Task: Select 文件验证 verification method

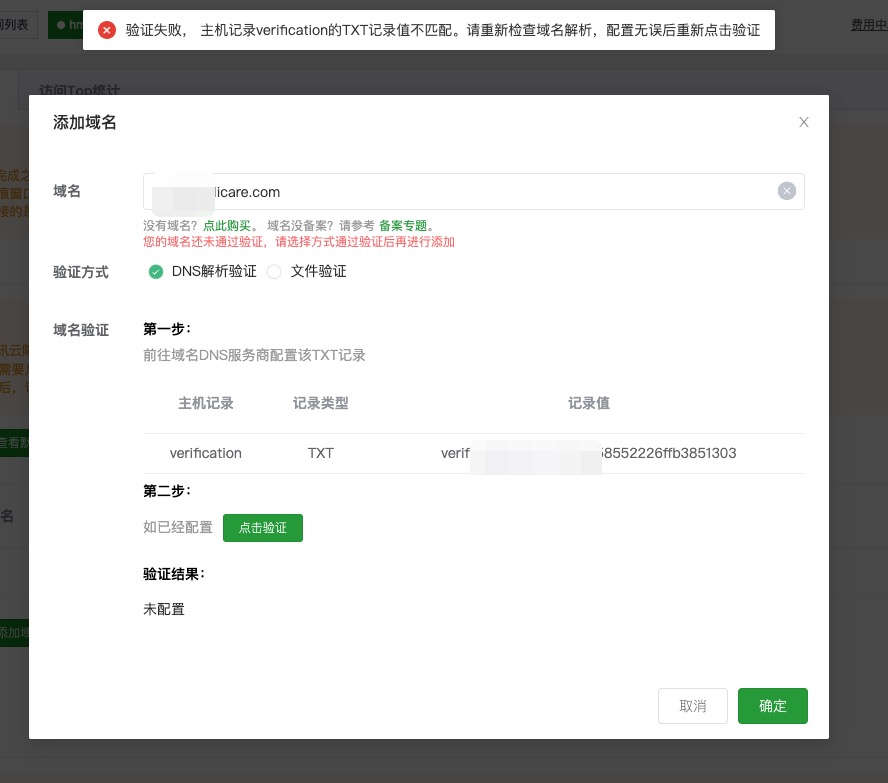Action: (274, 272)
